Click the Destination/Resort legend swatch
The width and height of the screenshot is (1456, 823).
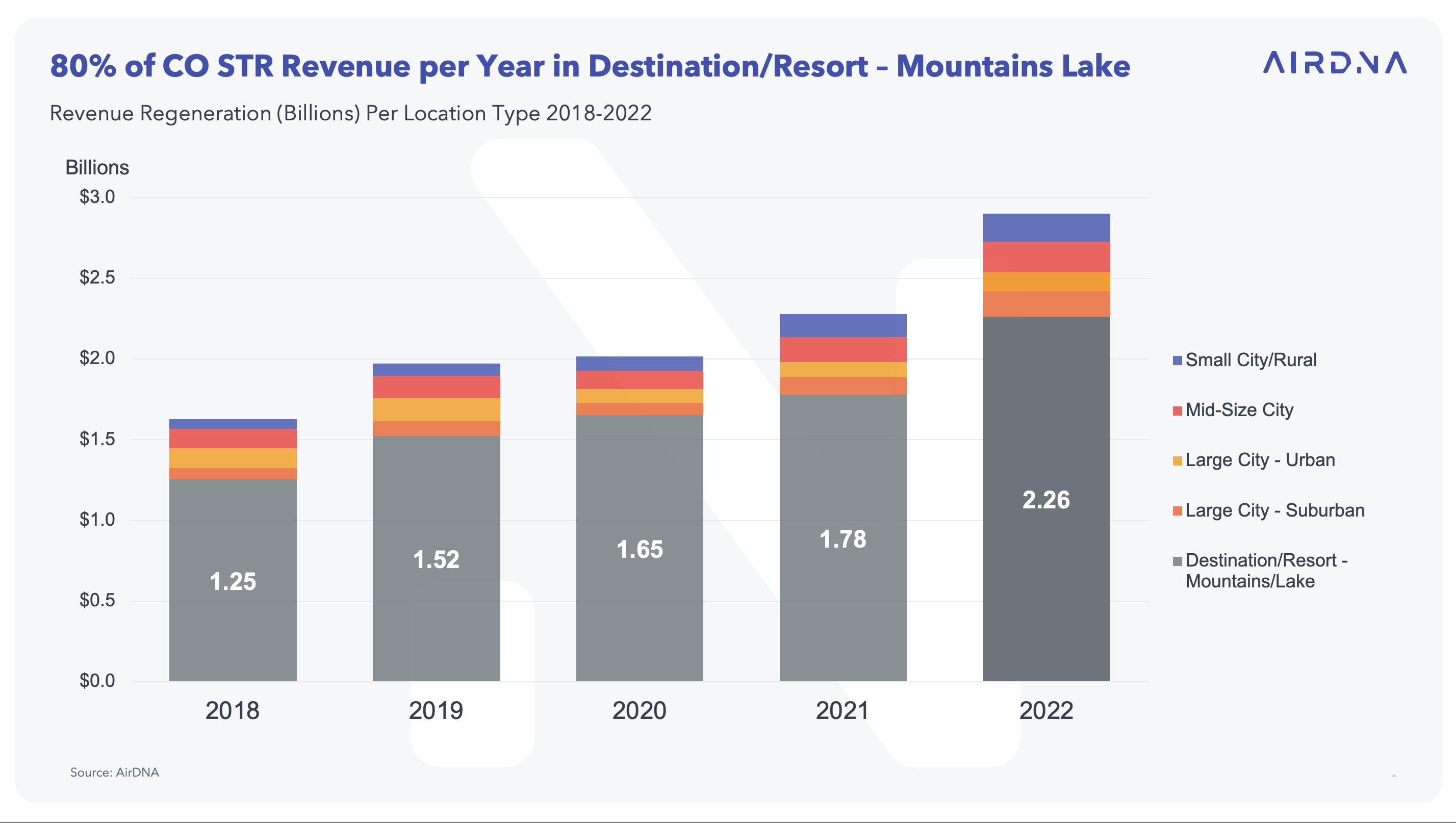click(1178, 562)
